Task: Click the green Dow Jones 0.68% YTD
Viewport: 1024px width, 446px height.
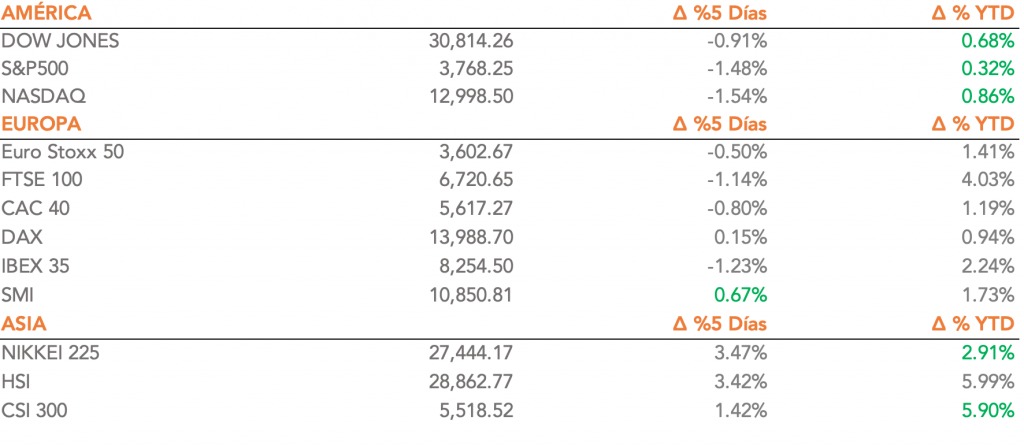Action: coord(988,41)
